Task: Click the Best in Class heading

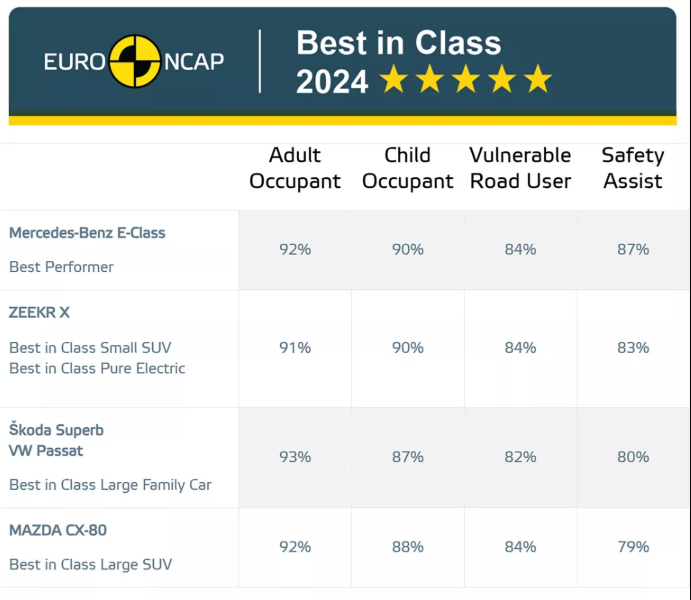Action: (x=399, y=43)
